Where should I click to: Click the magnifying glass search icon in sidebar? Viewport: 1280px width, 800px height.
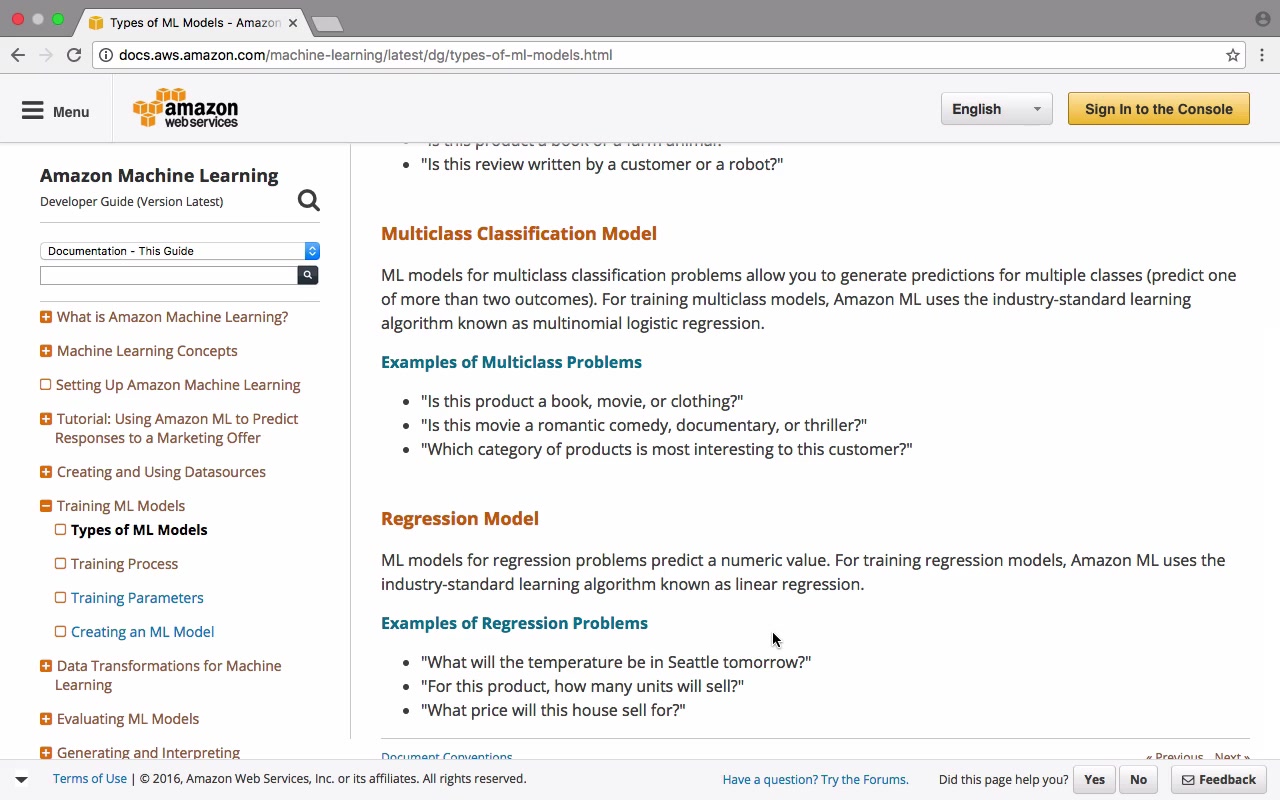tap(309, 201)
